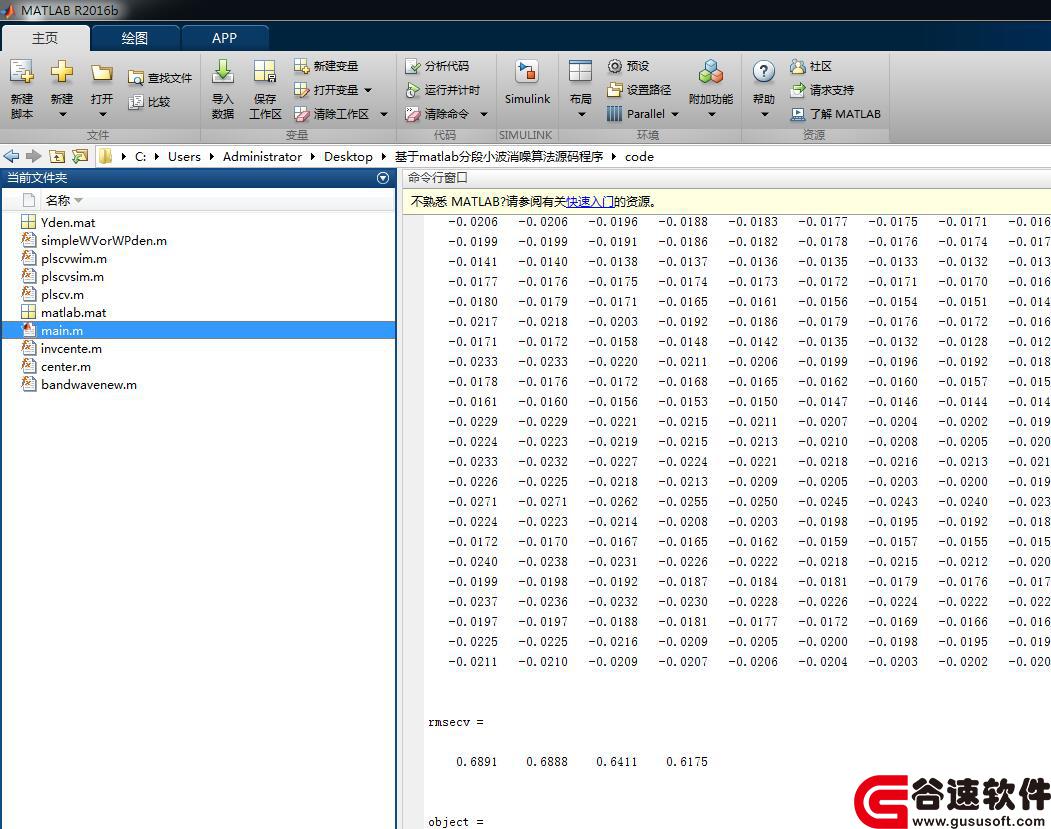Screen dimensions: 1051x829
Task: Click rmsecv value 0.6891
Action: coord(477,762)
